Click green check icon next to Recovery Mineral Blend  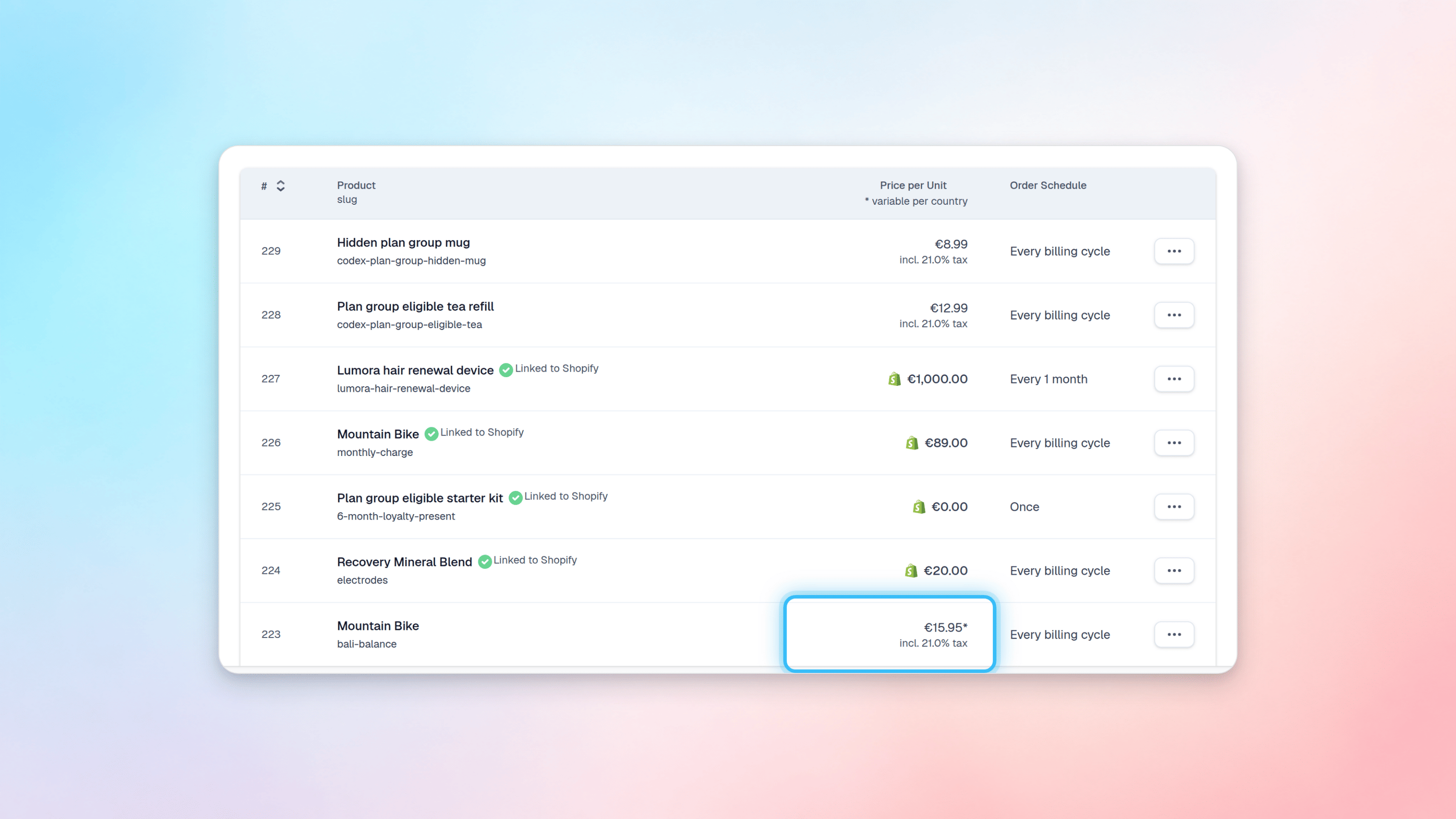[485, 562]
